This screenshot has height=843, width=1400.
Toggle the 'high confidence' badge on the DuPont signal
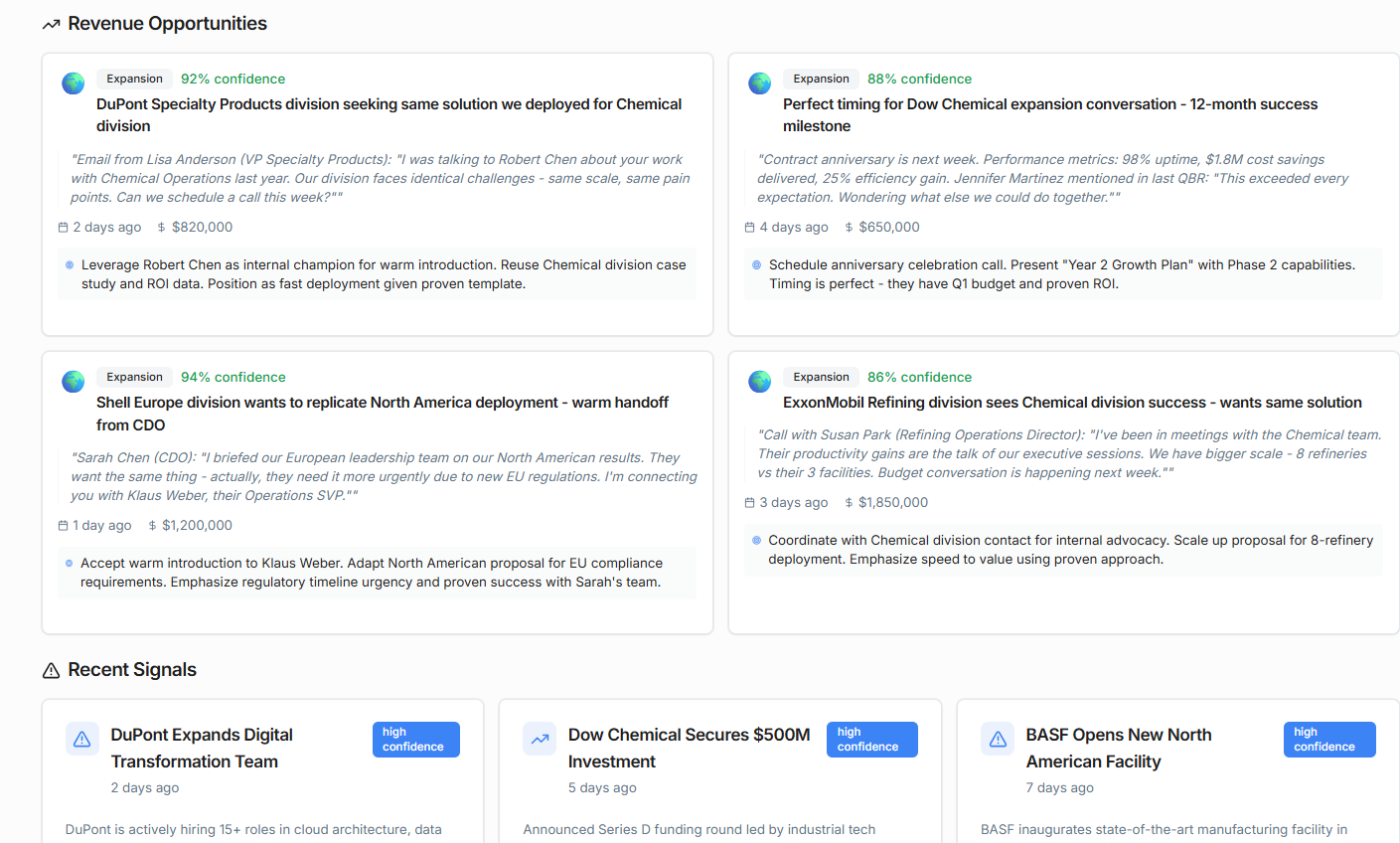[x=415, y=739]
